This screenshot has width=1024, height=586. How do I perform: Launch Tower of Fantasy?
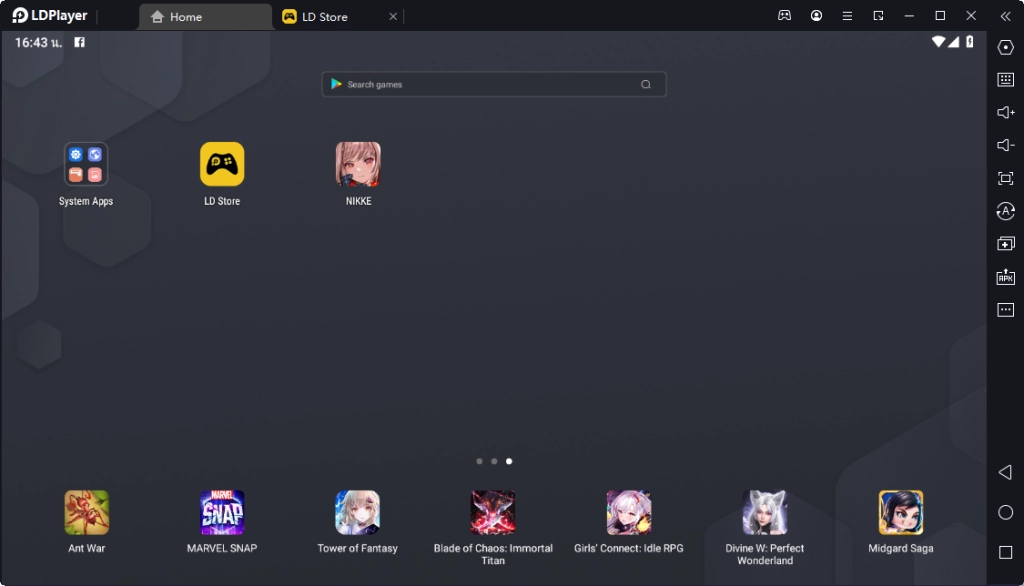[357, 512]
